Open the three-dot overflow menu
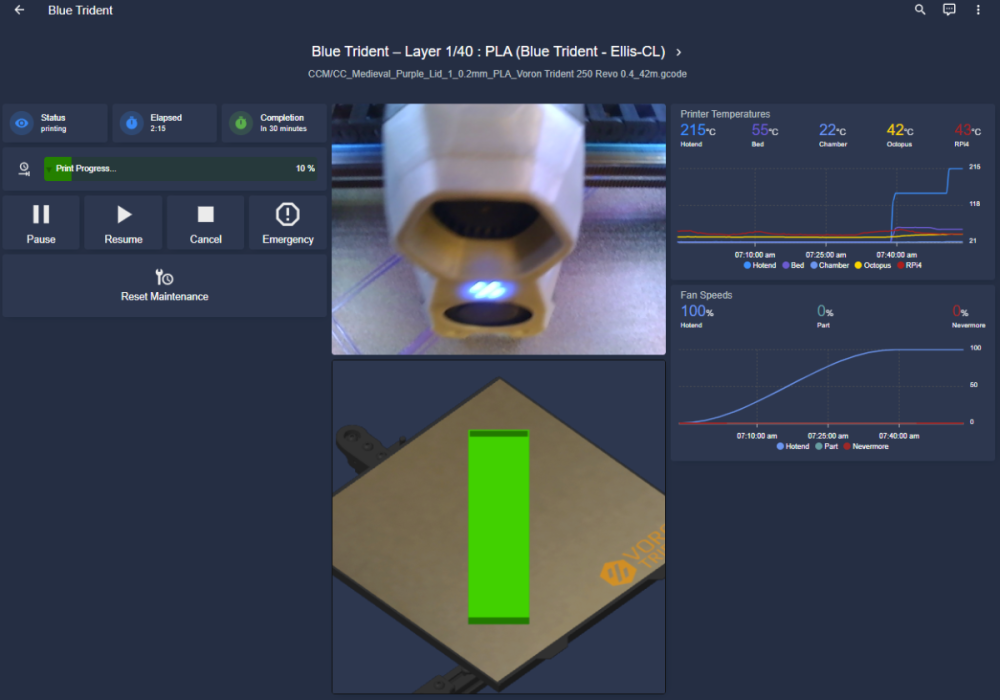Image resolution: width=1000 pixels, height=700 pixels. pyautogui.click(x=978, y=10)
